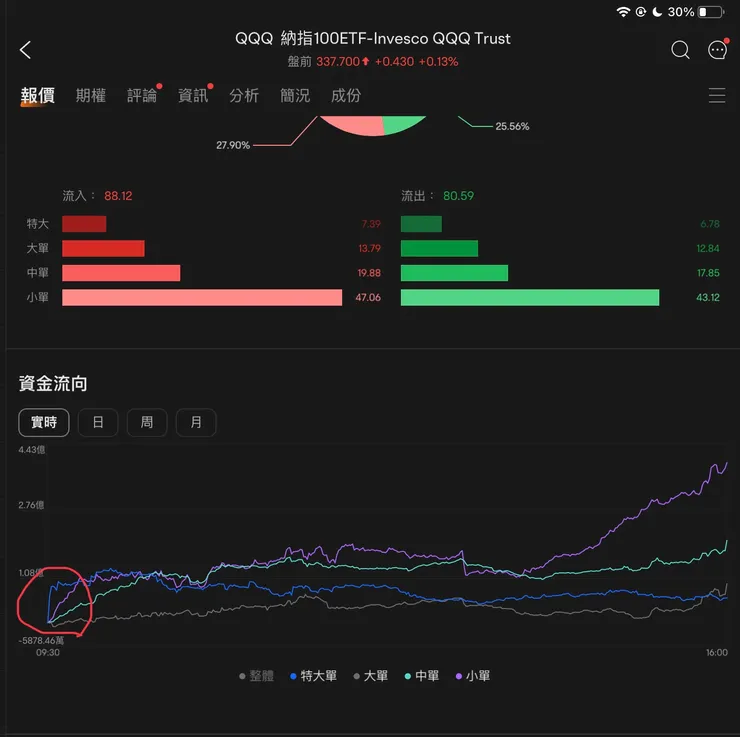Click the purple 小單 line peak
This screenshot has width=740, height=737.
pos(726,464)
